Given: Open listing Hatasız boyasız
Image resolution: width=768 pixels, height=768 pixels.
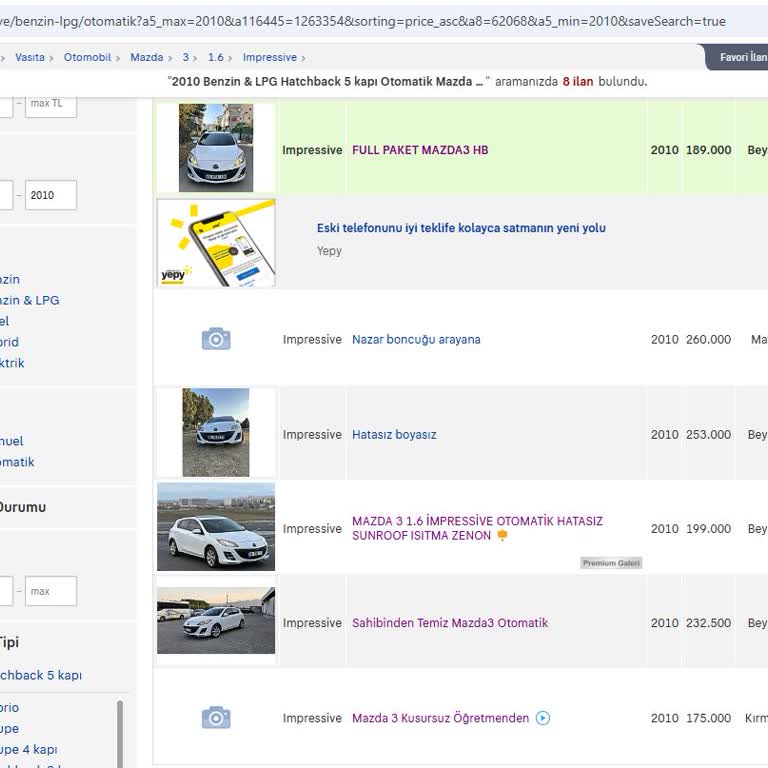Looking at the screenshot, I should click(x=394, y=434).
